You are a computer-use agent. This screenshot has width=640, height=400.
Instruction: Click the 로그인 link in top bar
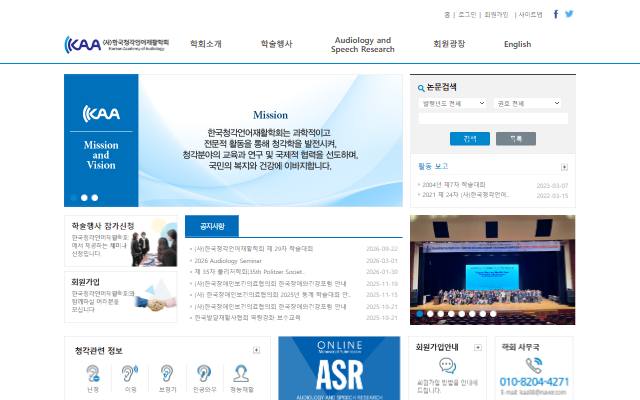click(x=467, y=15)
